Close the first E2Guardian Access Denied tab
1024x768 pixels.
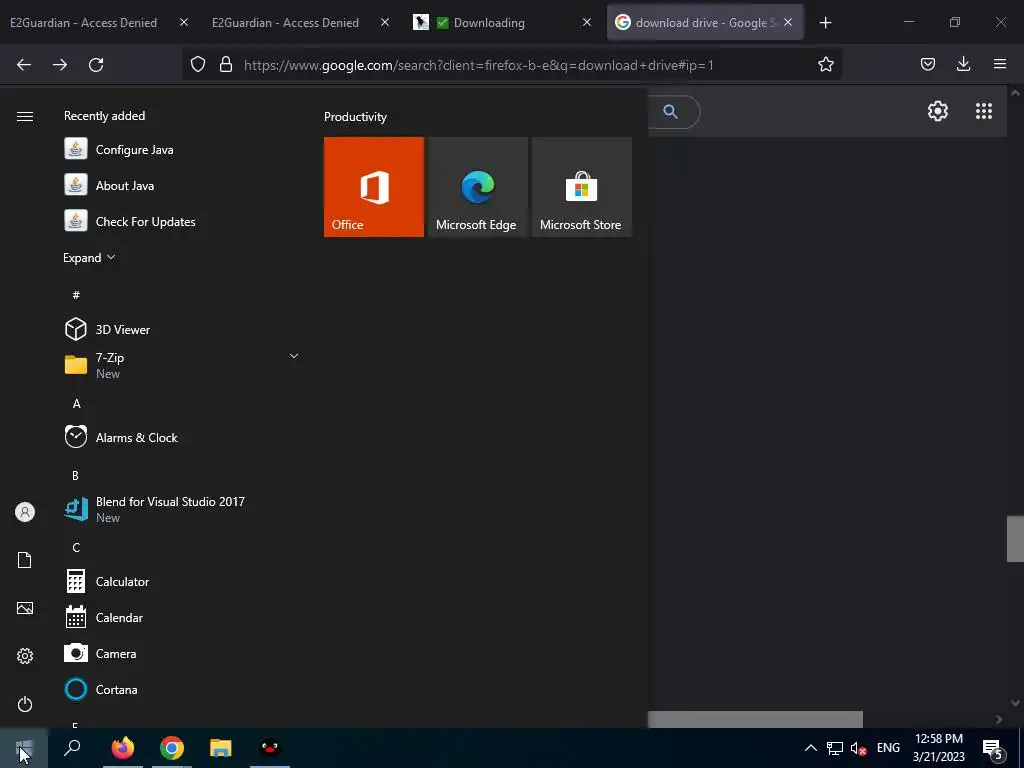184,23
